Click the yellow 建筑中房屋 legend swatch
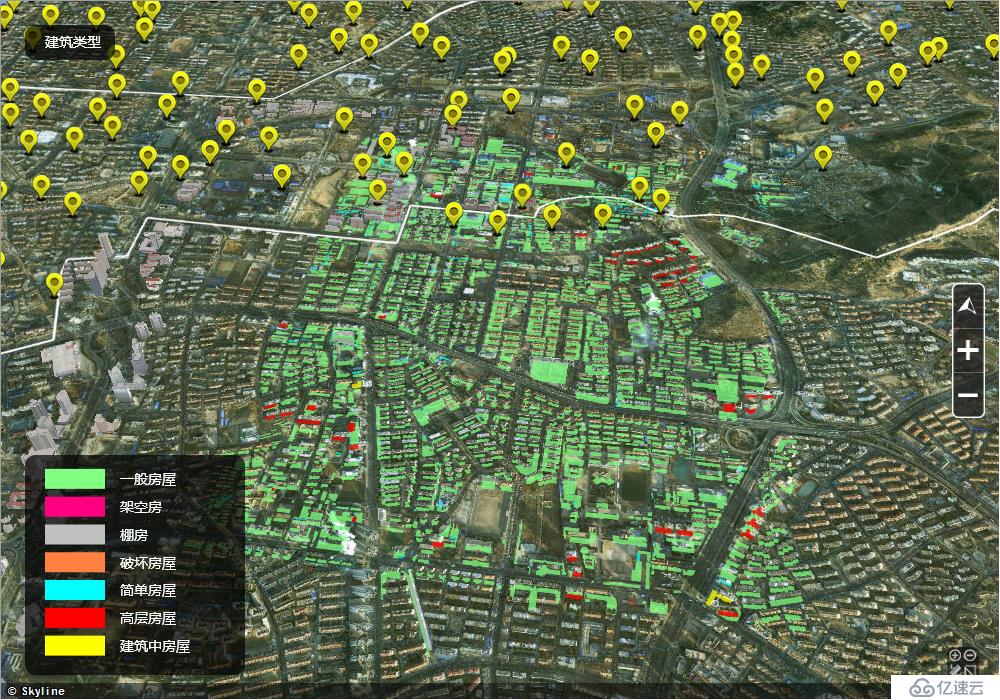Image resolution: width=1000 pixels, height=700 pixels. 75,646
